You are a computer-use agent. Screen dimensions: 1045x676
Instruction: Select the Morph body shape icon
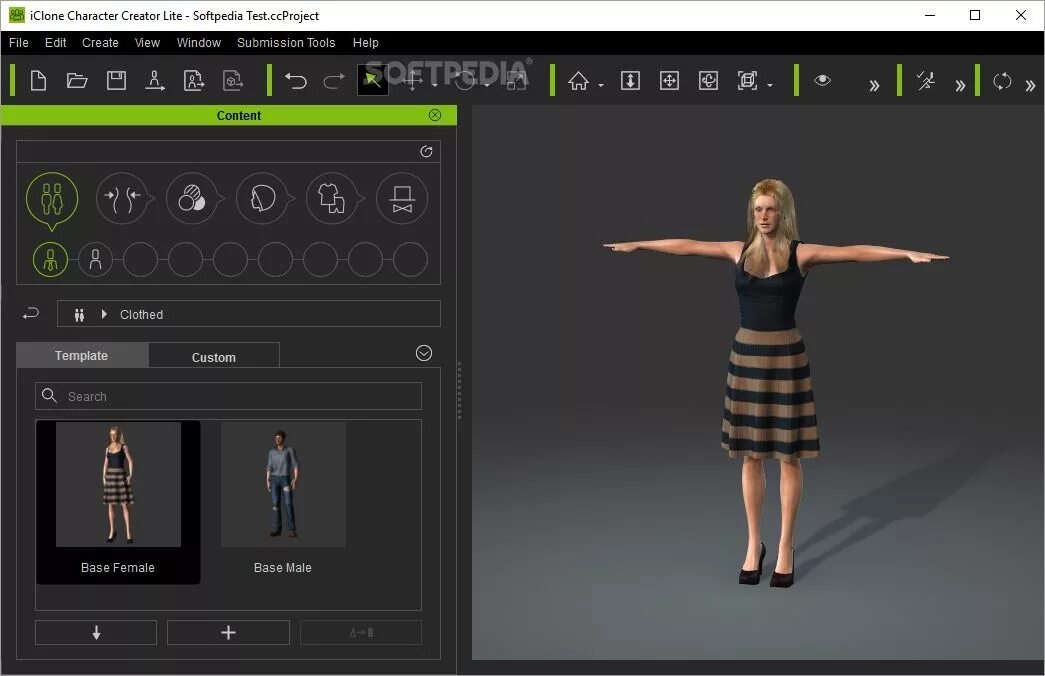[x=122, y=198]
